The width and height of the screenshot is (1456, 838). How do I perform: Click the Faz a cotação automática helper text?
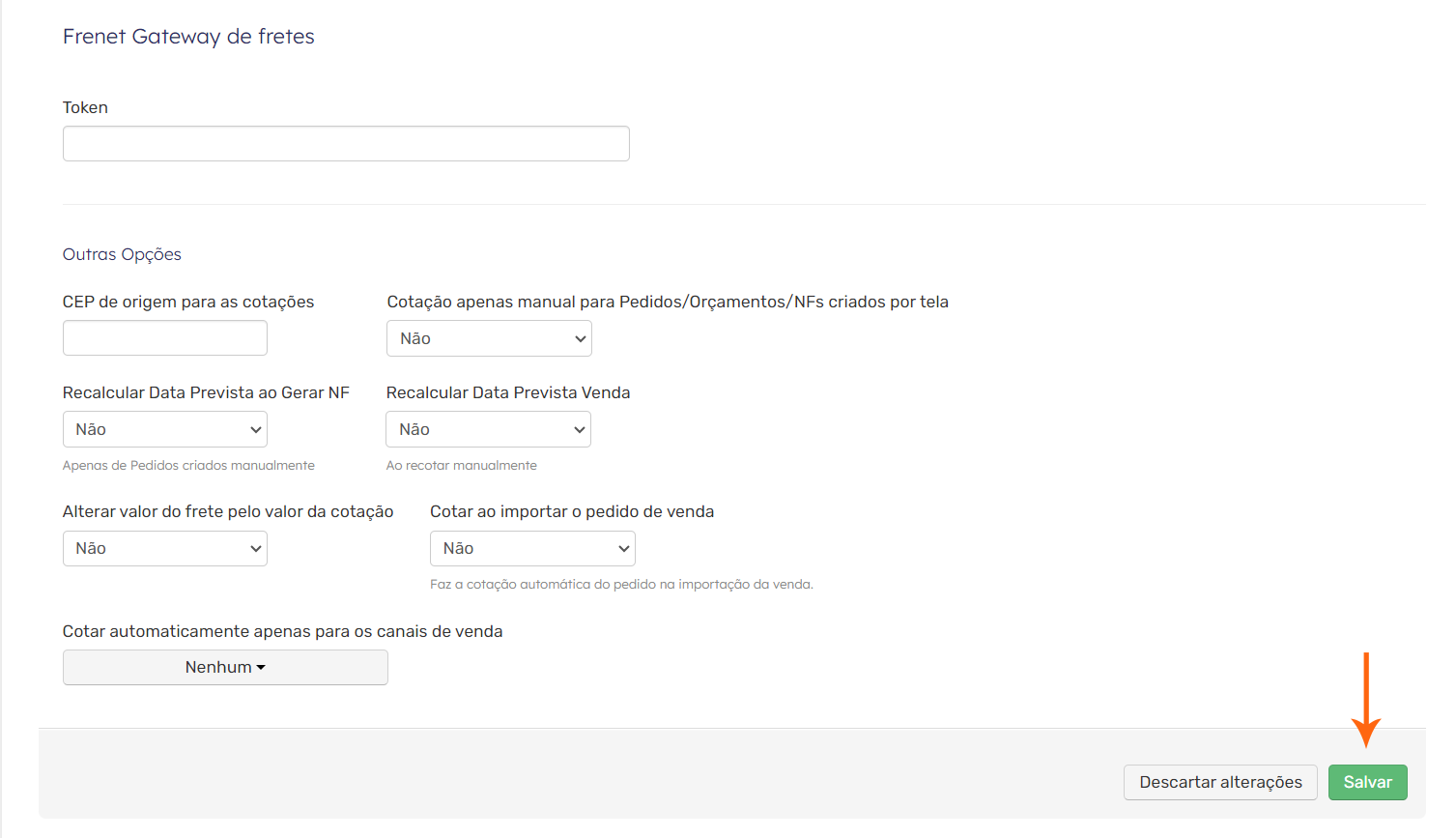point(621,585)
